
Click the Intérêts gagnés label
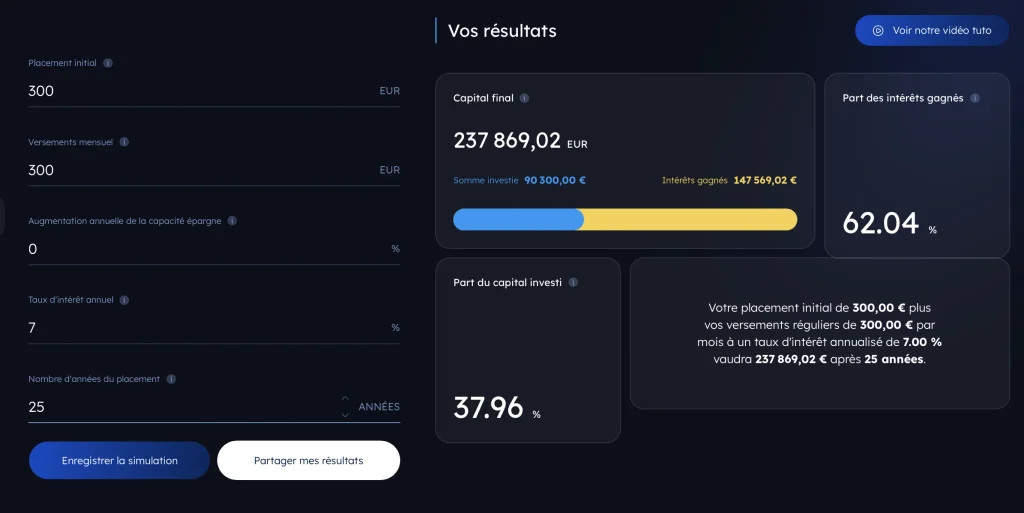[x=695, y=181]
